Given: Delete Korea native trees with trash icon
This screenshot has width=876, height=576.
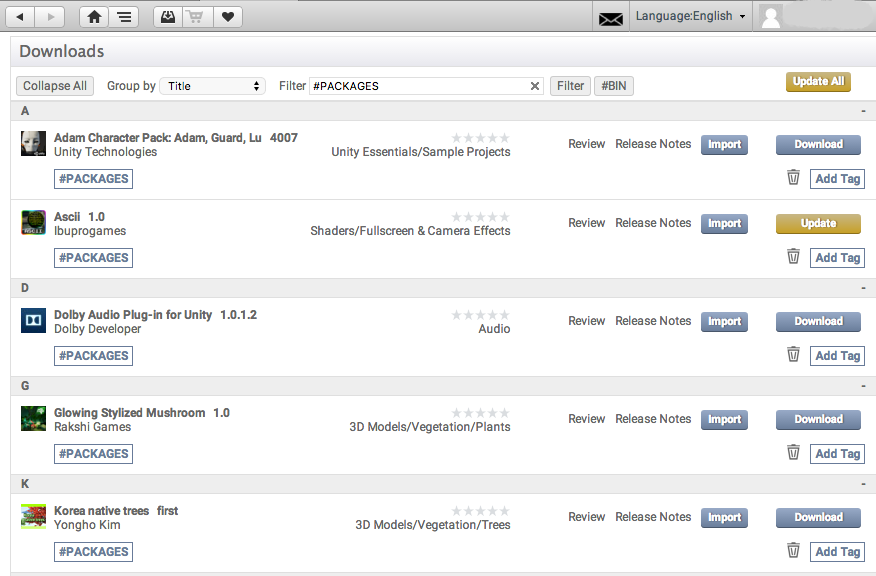Looking at the screenshot, I should (x=793, y=551).
